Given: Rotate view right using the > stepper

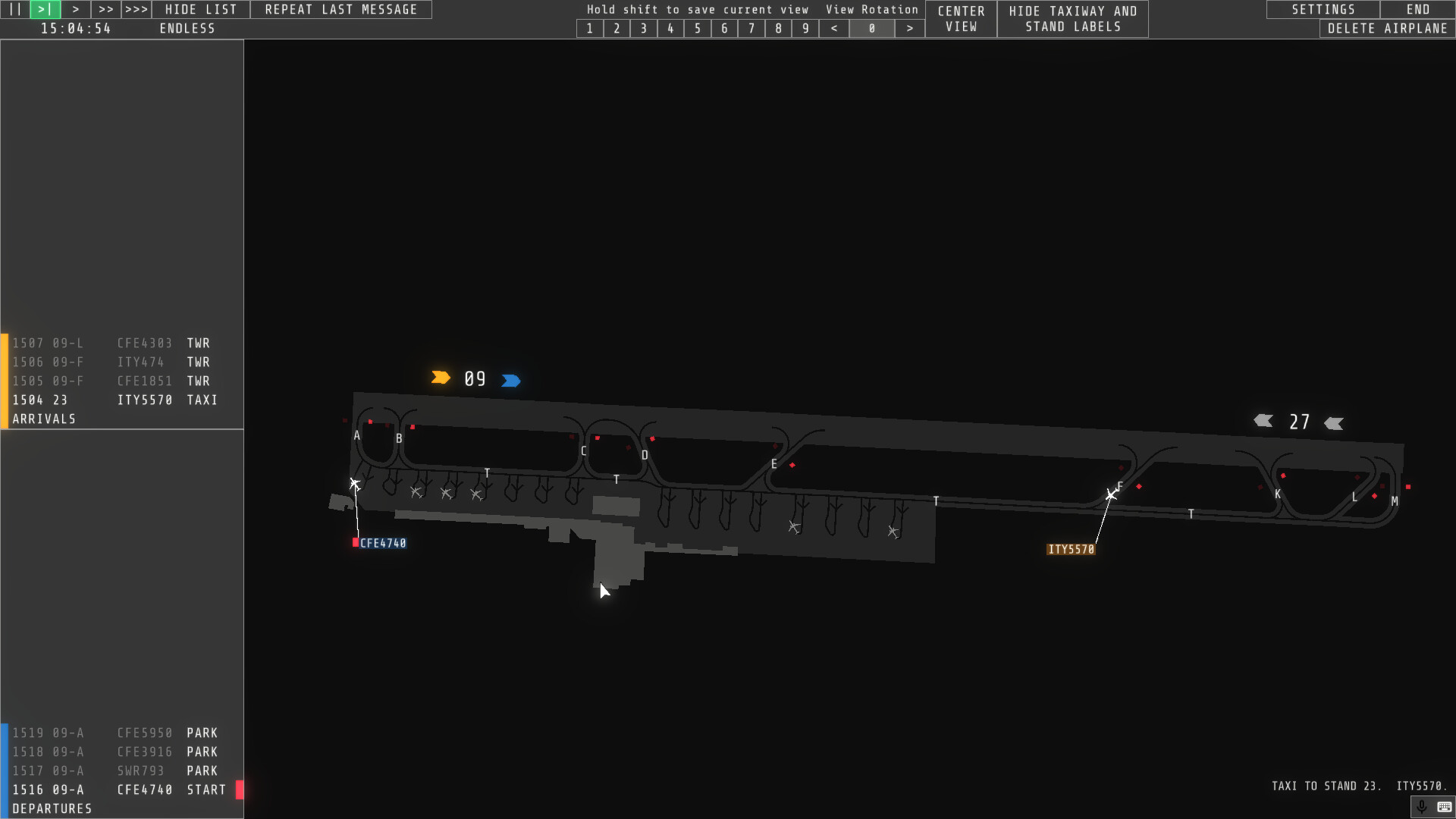Looking at the screenshot, I should [909, 28].
